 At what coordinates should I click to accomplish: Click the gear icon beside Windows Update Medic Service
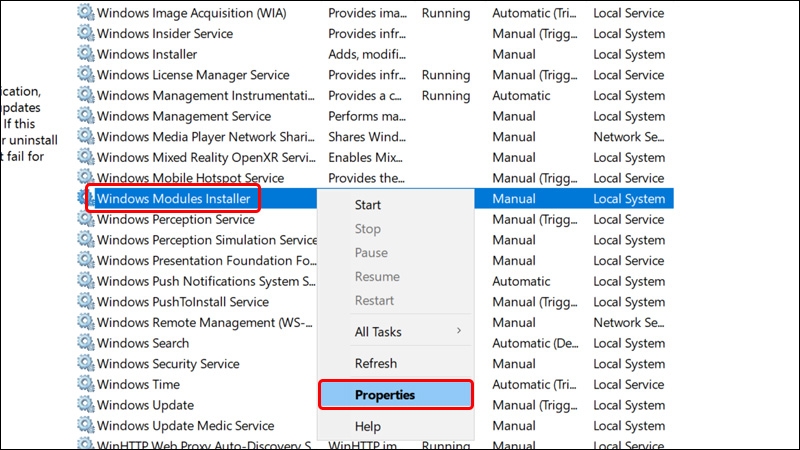[x=86, y=426]
